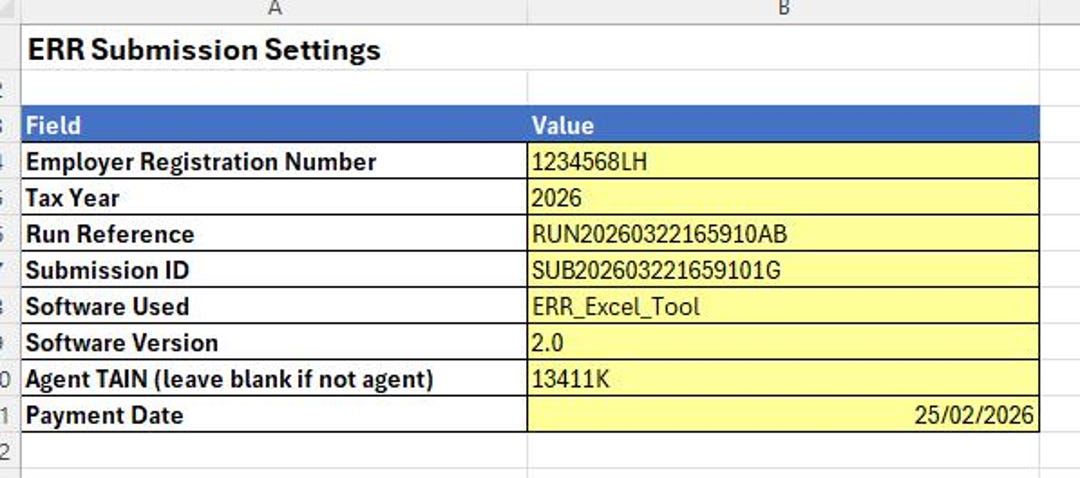Screen dimensions: 1080x478
Task: Click the 'Field' header cell
Action: [x=274, y=125]
